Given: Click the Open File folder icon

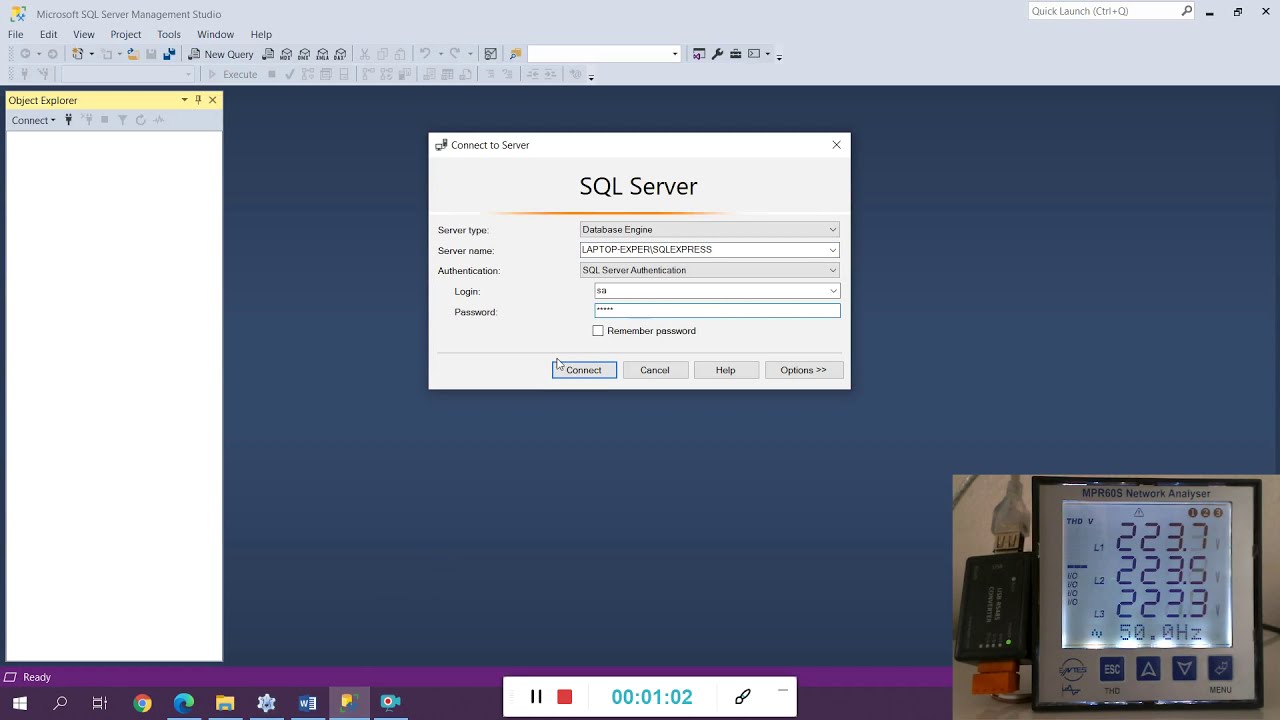Looking at the screenshot, I should [133, 54].
